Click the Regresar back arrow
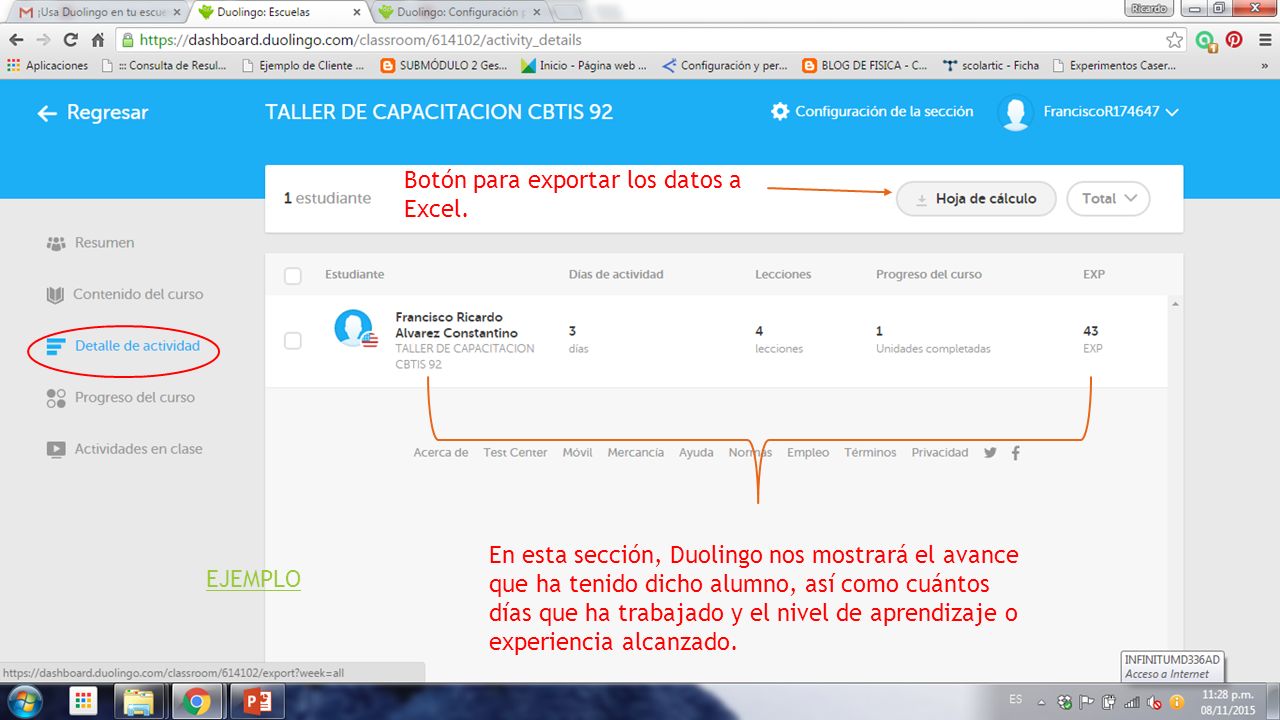Viewport: 1280px width, 720px height. [x=47, y=113]
